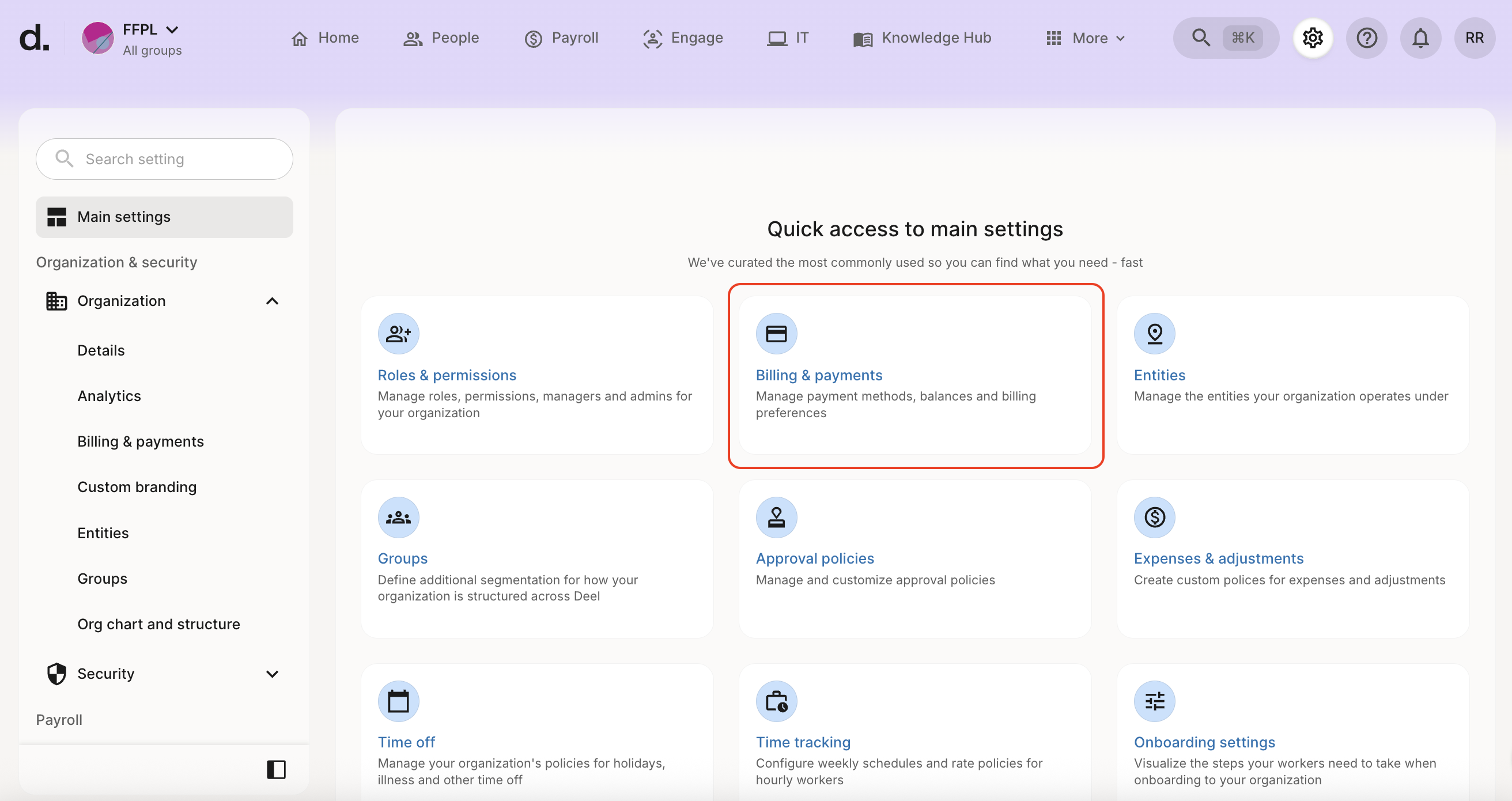Expand the Security section
Viewport: 1512px width, 801px height.
click(272, 674)
